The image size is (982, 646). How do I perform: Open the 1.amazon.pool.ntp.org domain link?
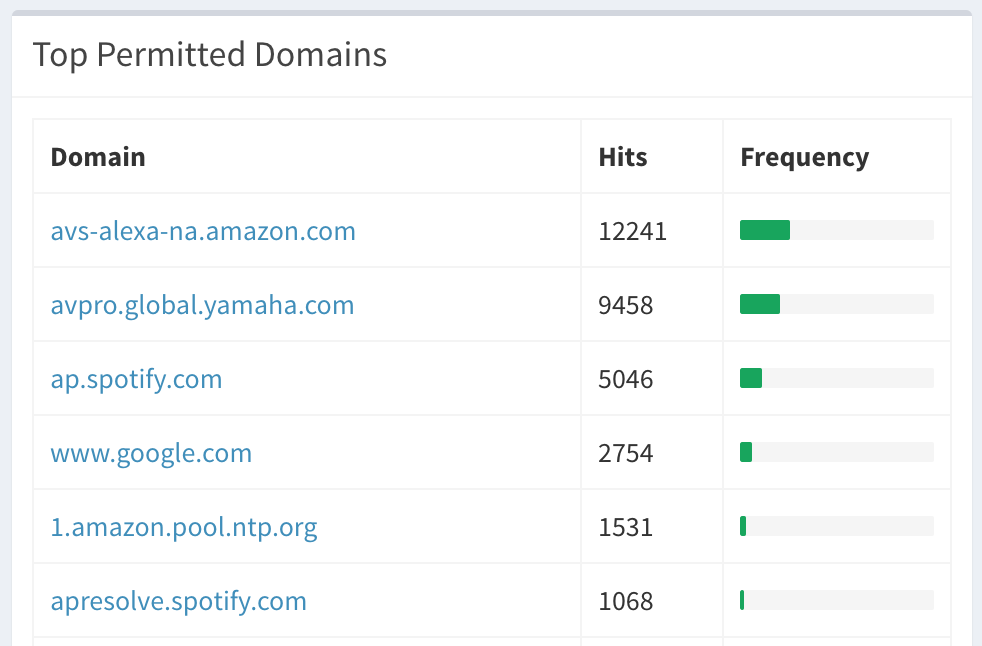click(184, 527)
